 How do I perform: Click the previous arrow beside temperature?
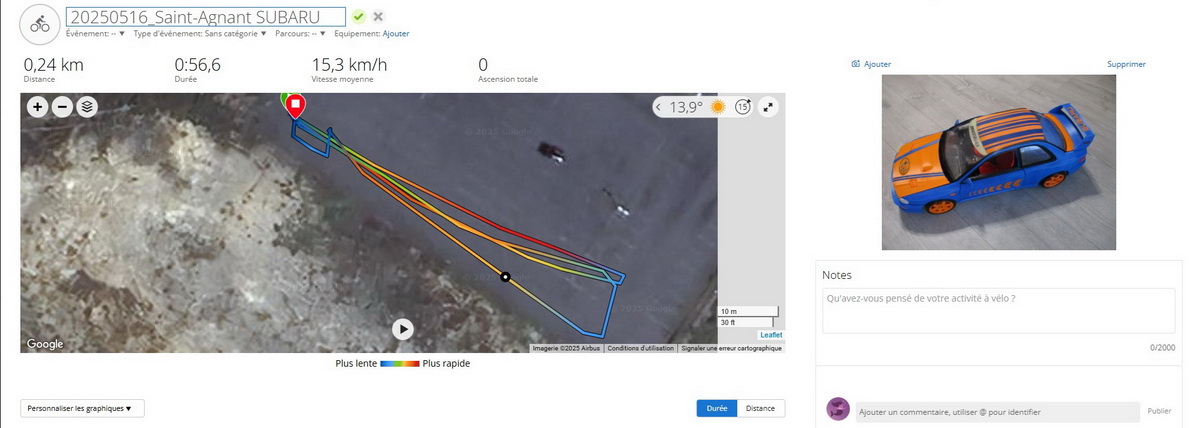pos(659,107)
